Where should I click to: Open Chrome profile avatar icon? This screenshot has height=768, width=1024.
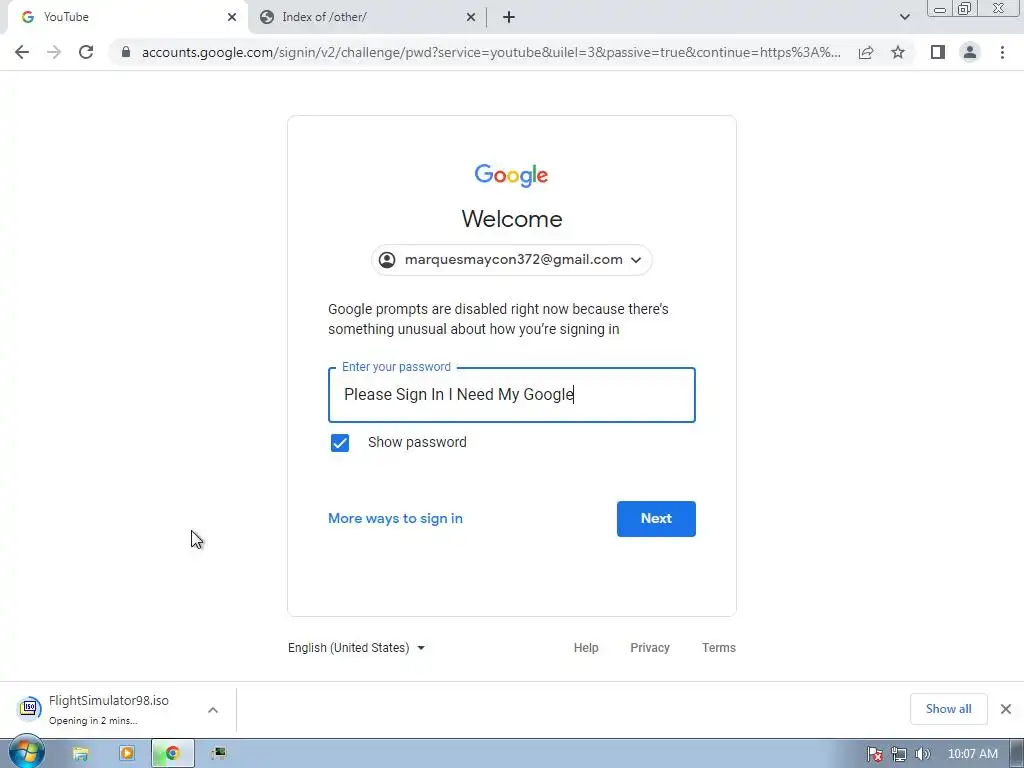(x=970, y=52)
